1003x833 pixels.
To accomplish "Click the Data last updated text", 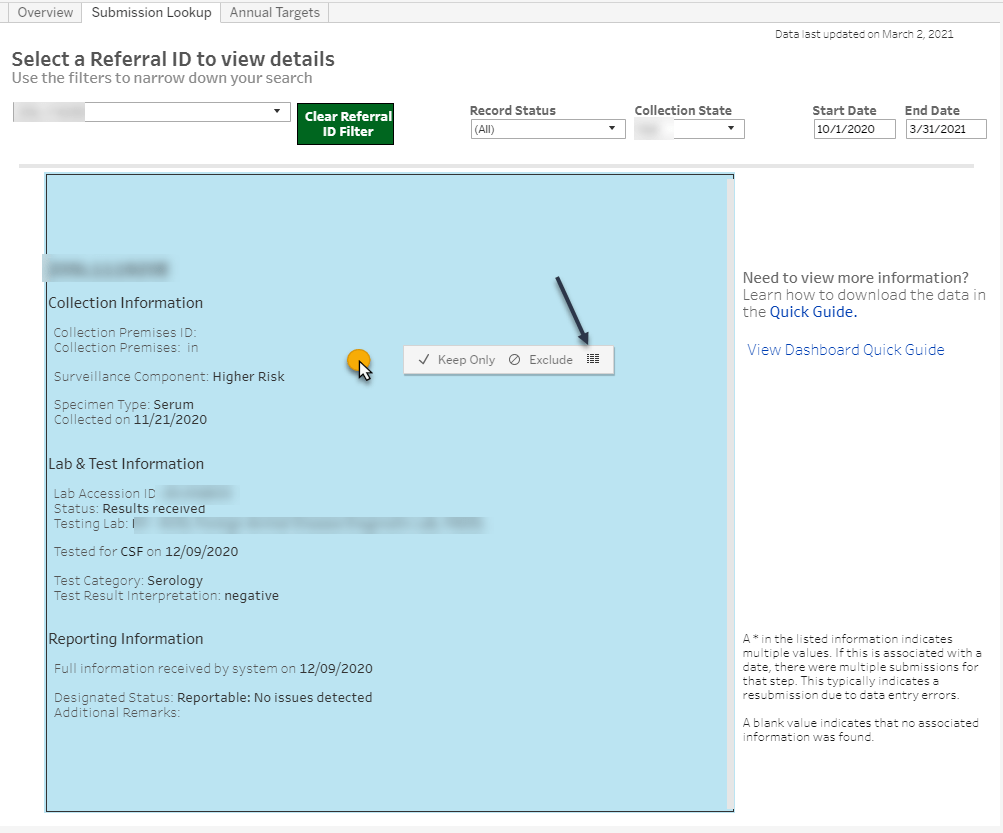I will (864, 34).
